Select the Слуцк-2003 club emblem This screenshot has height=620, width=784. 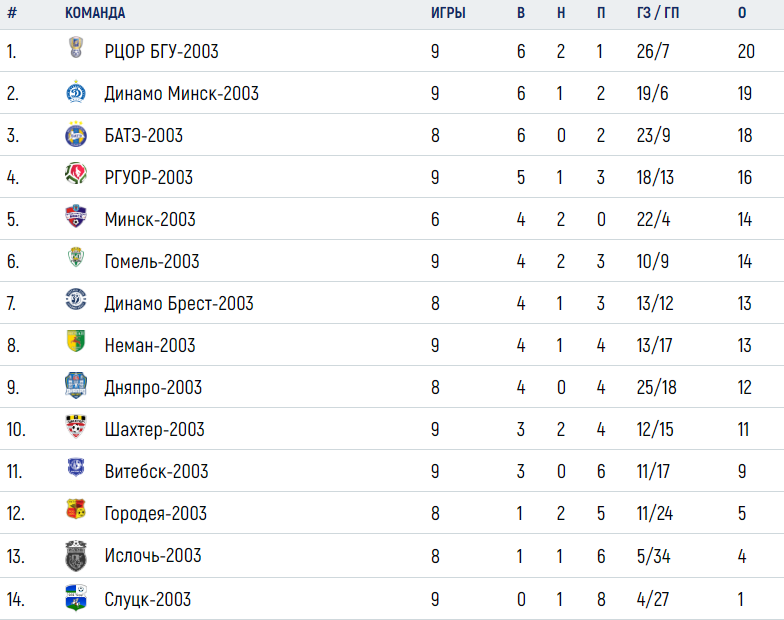pos(76,598)
